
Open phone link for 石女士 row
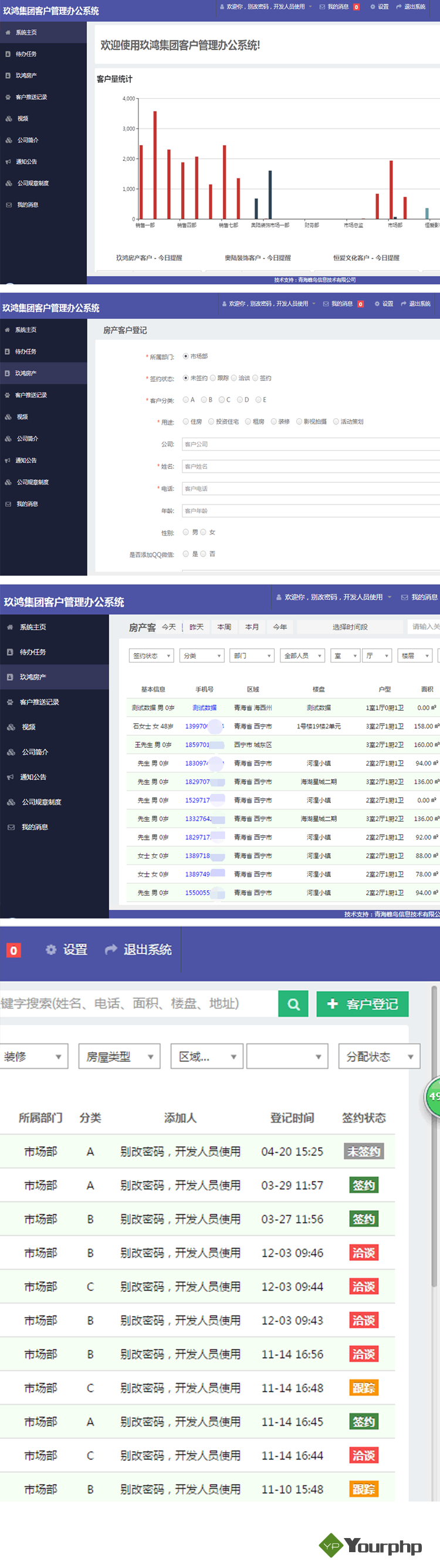coord(197,726)
